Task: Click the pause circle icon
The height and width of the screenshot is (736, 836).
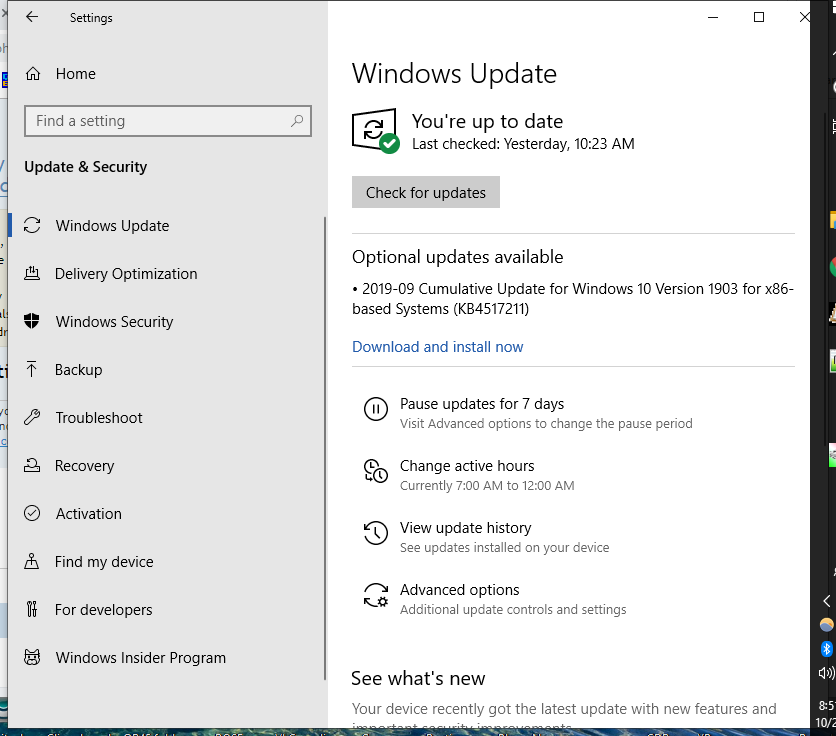Action: point(376,410)
